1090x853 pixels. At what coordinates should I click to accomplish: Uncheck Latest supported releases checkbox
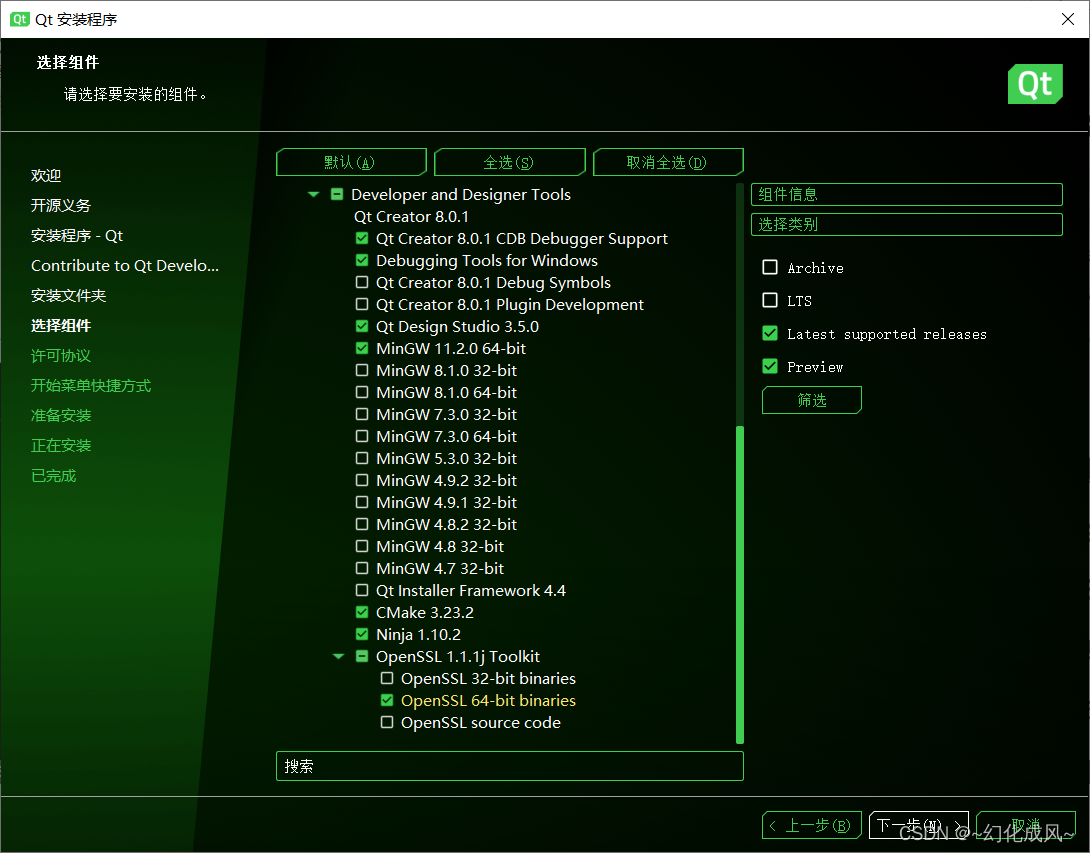point(770,334)
